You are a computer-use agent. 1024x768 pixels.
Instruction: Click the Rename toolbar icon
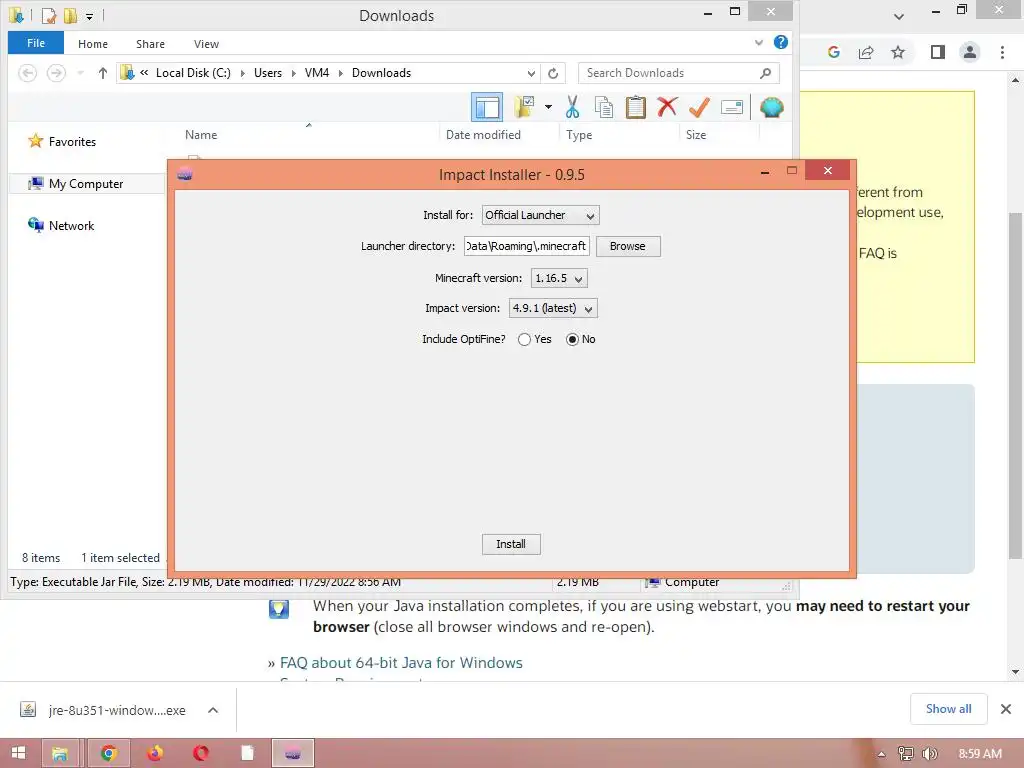[731, 107]
